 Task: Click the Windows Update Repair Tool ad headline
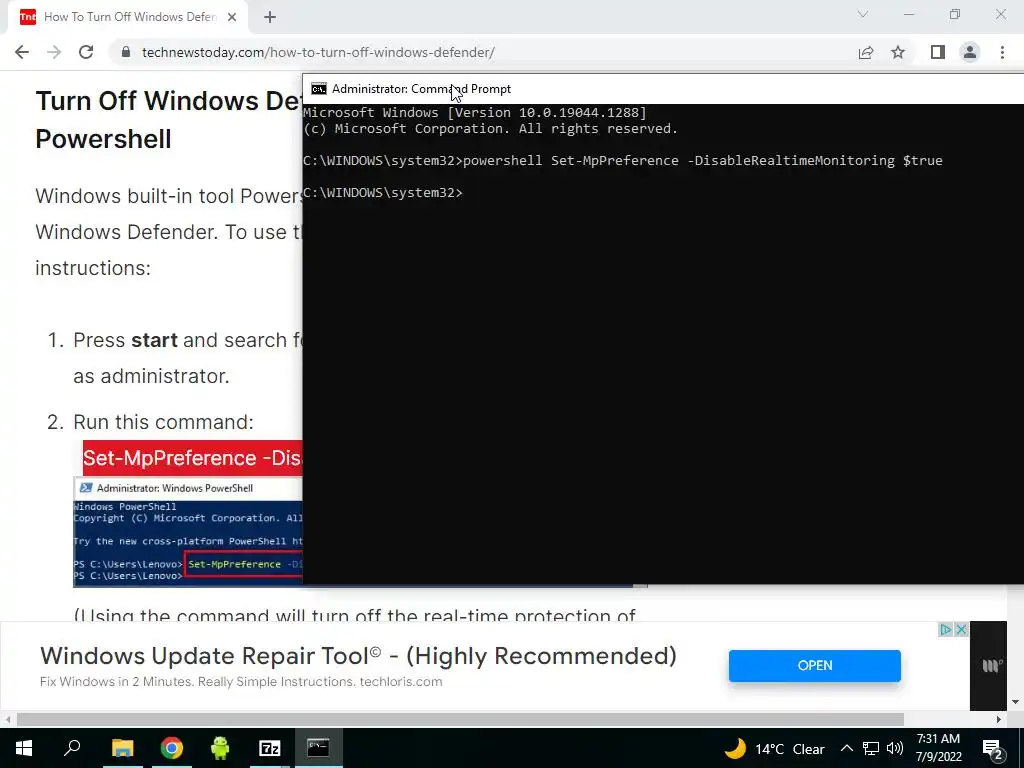coord(359,656)
